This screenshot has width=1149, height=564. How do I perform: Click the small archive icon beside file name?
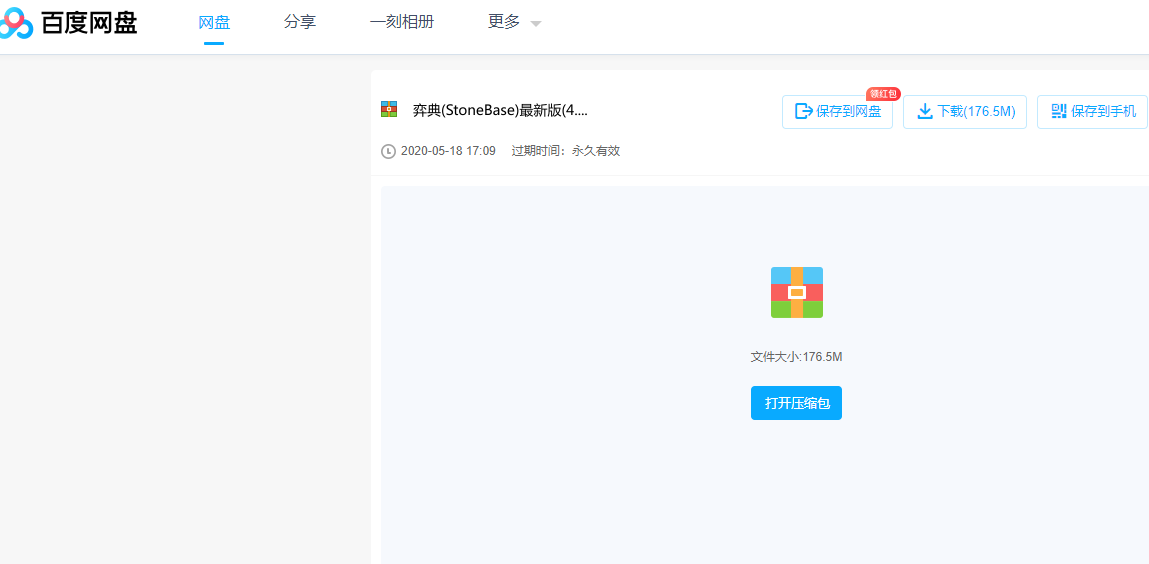pyautogui.click(x=389, y=110)
